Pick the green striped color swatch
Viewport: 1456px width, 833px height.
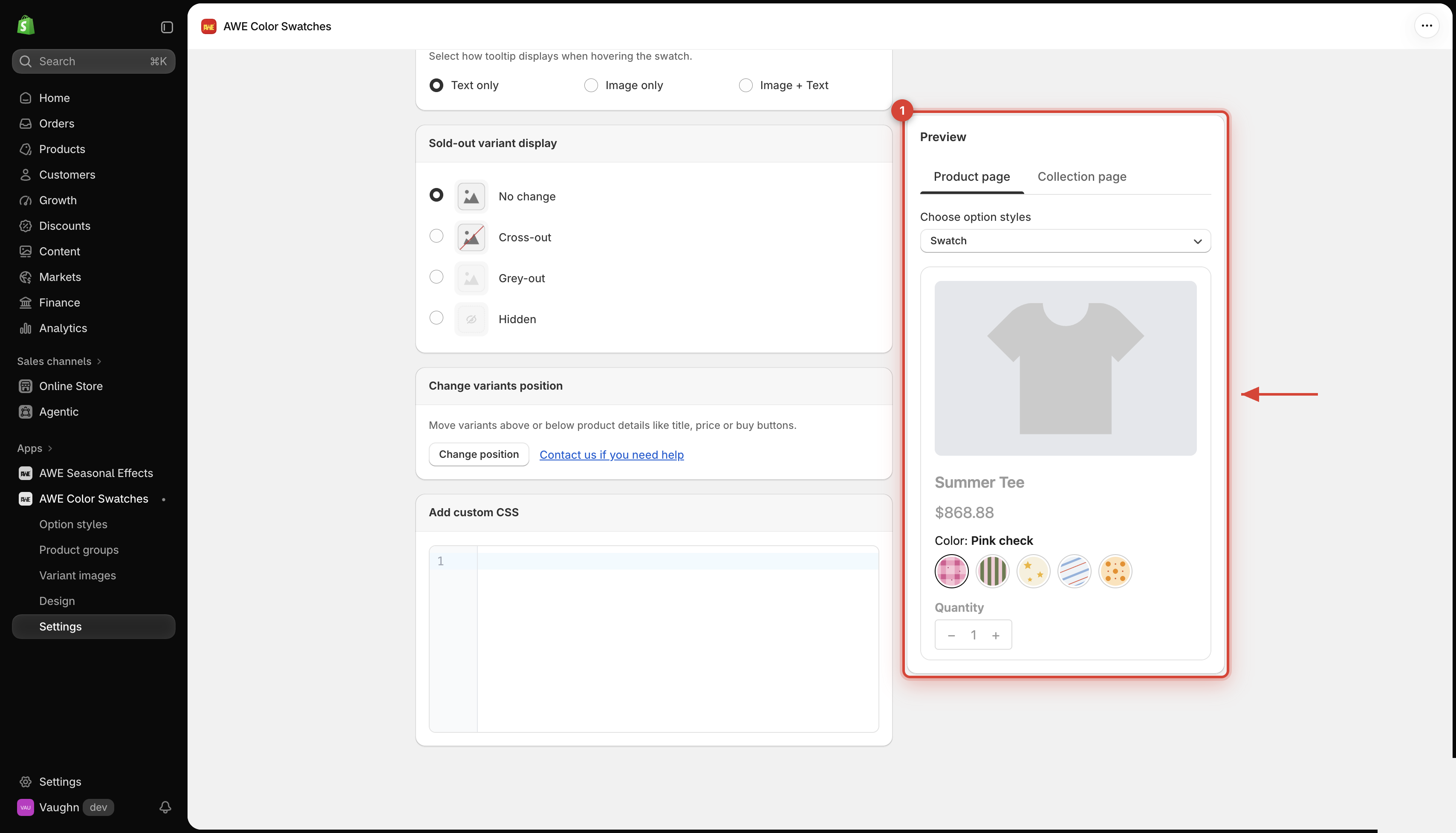point(992,571)
